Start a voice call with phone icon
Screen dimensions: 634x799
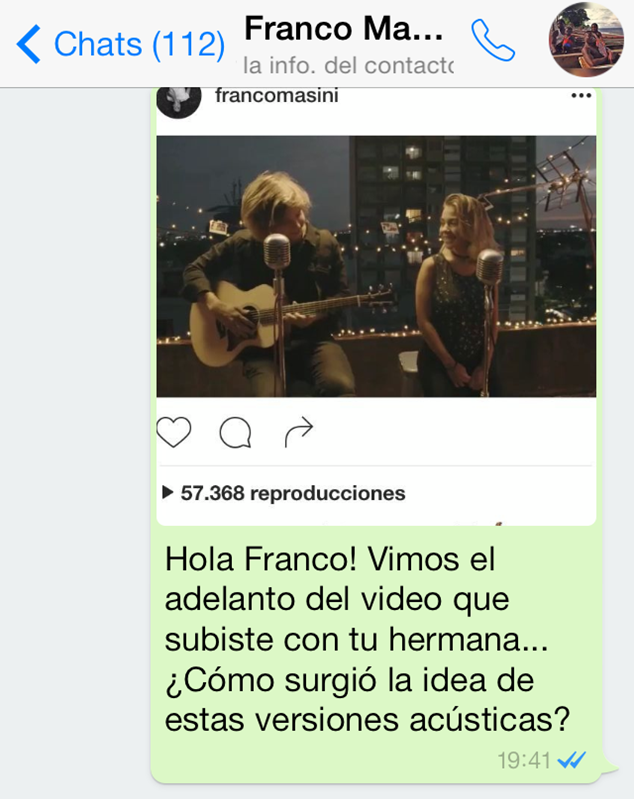pos(493,41)
